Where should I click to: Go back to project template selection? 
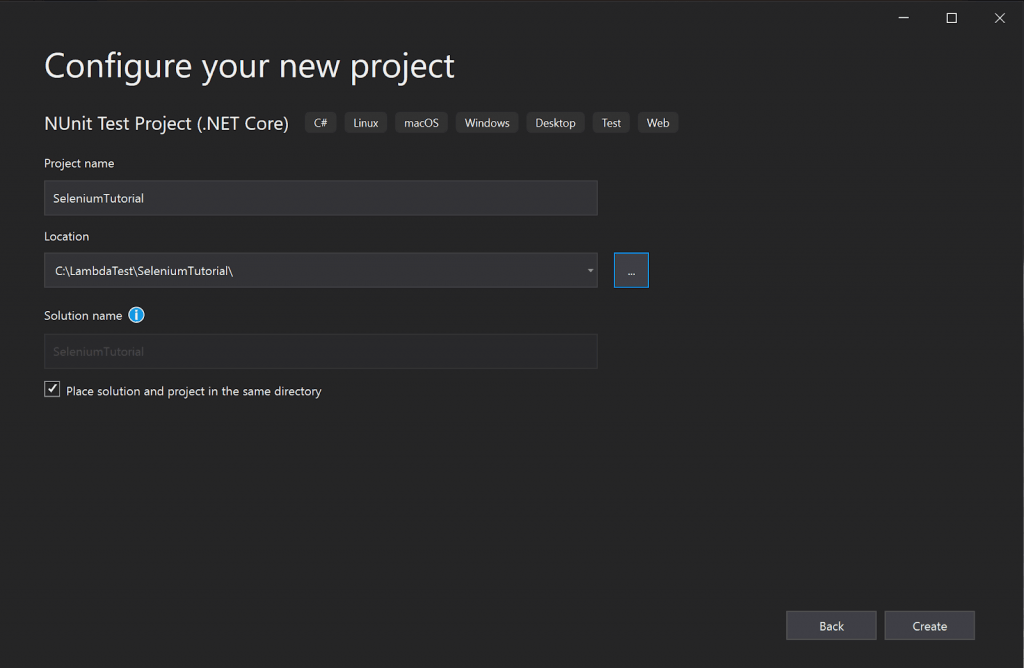[830, 625]
